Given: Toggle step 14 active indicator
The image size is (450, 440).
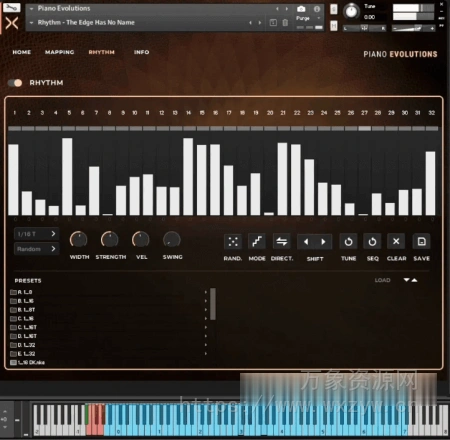Looking at the screenshot, I should (189, 128).
